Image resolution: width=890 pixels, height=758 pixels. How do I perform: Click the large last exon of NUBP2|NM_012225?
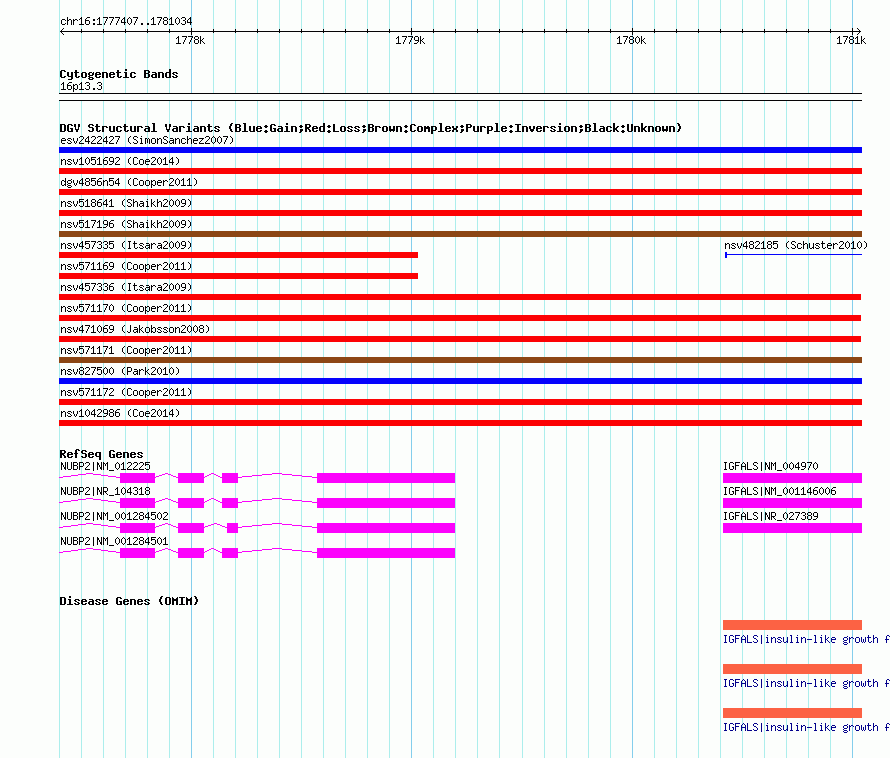pyautogui.click(x=386, y=478)
